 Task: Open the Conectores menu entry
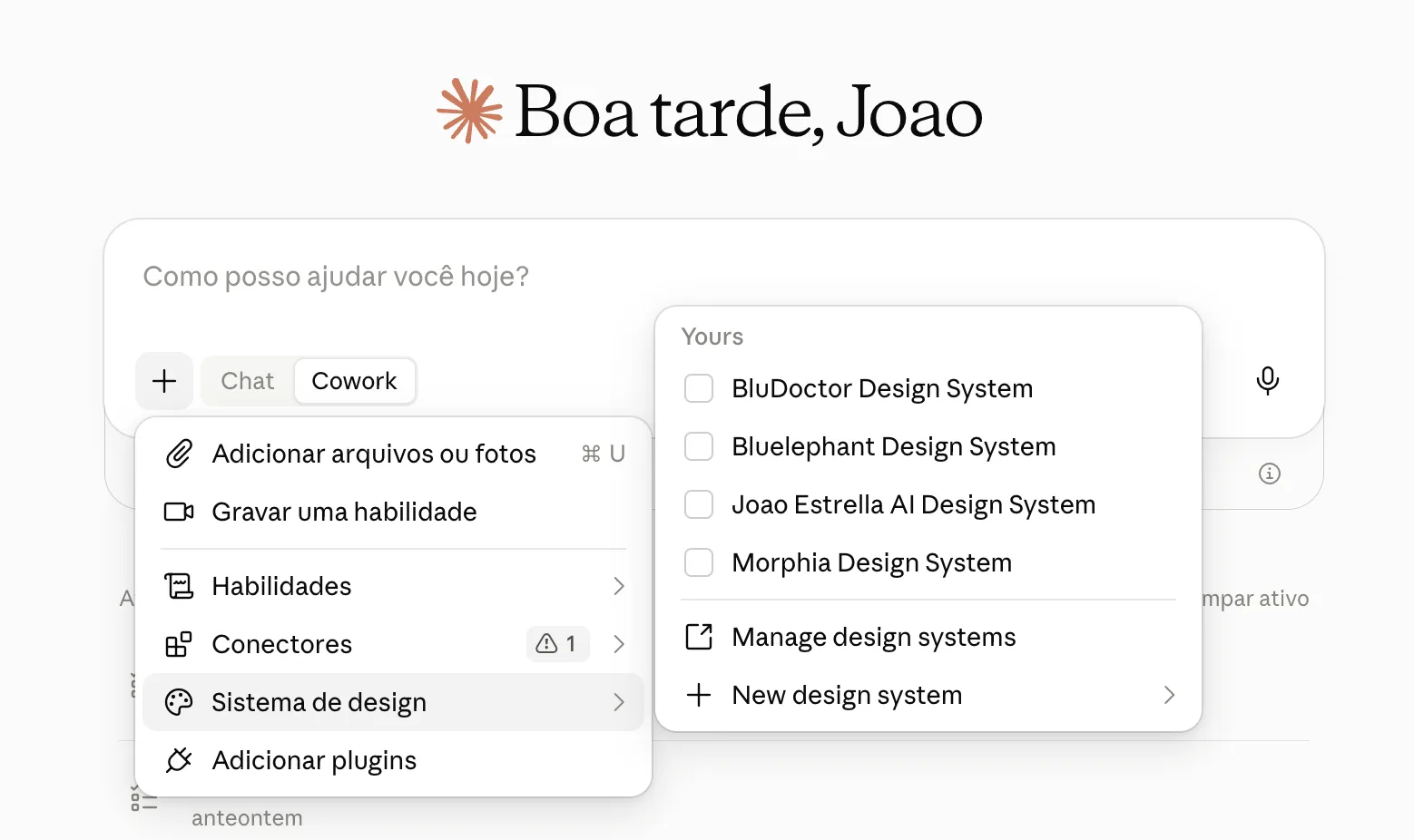(394, 644)
